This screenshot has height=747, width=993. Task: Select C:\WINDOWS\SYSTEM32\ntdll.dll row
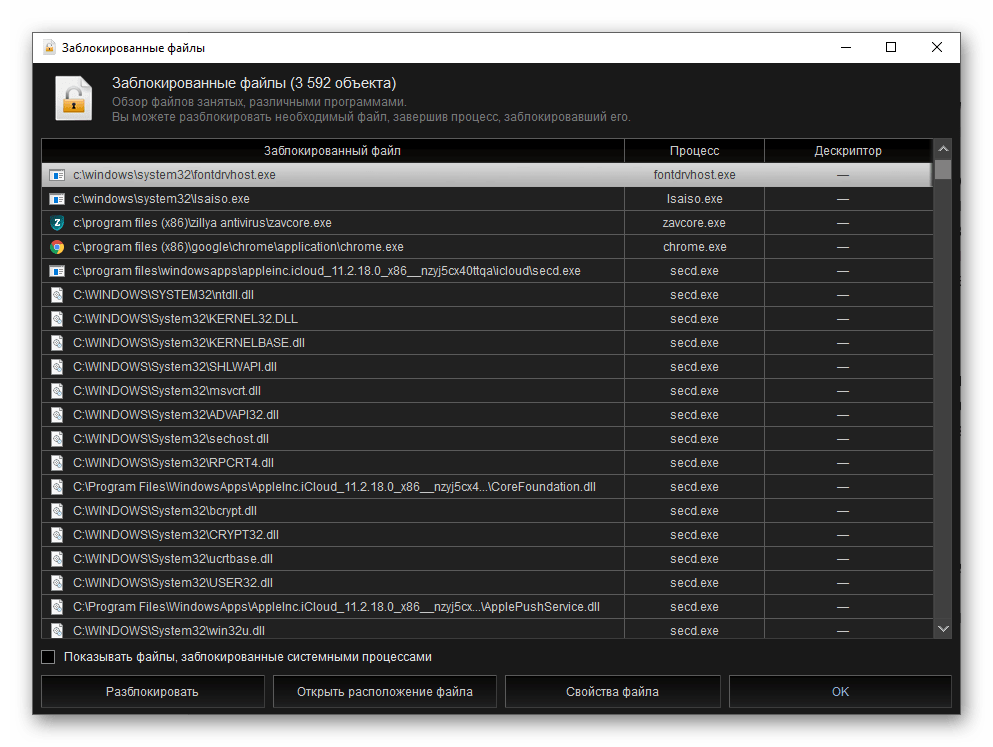tap(487, 295)
